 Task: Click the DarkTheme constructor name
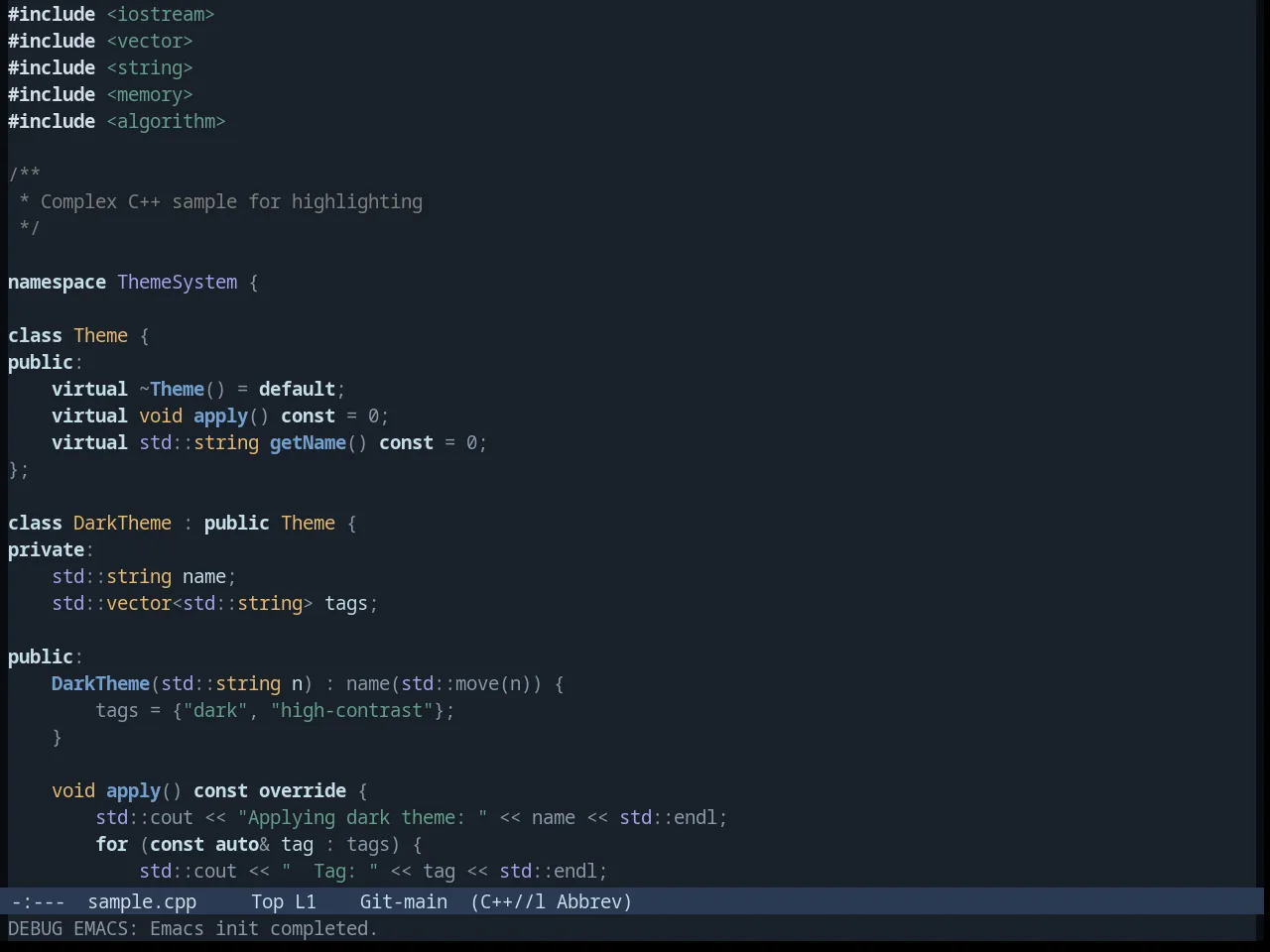tap(100, 683)
